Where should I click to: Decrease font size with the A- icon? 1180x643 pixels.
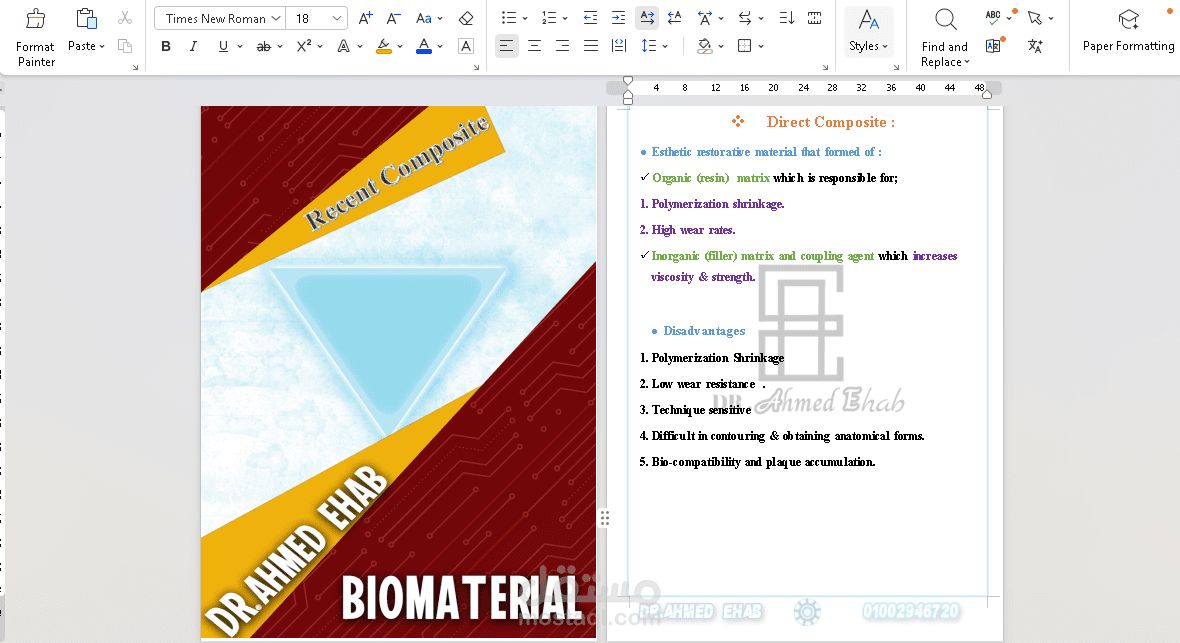[394, 18]
